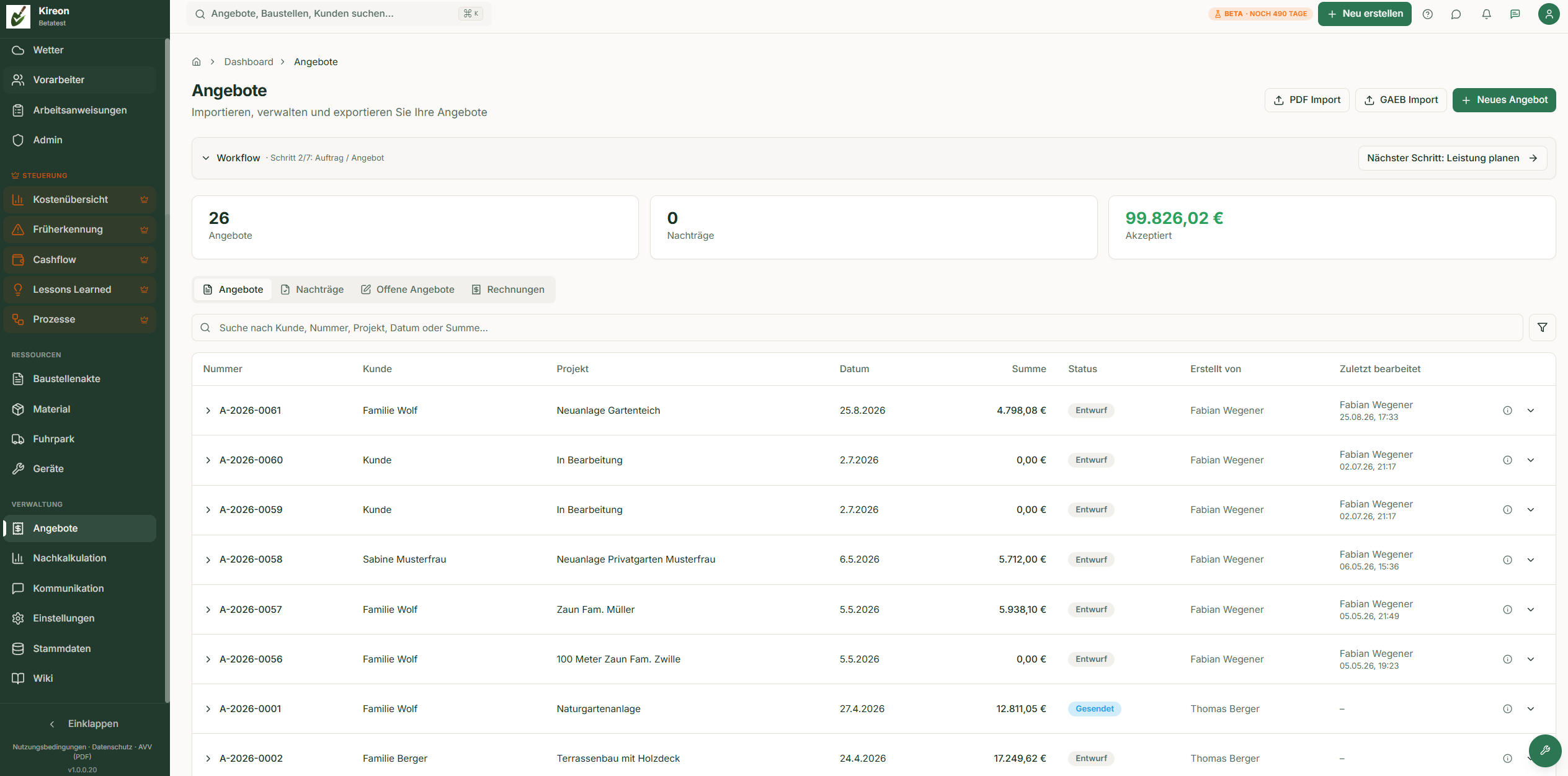Click the GAEB Import button
1568x776 pixels.
tap(1401, 100)
